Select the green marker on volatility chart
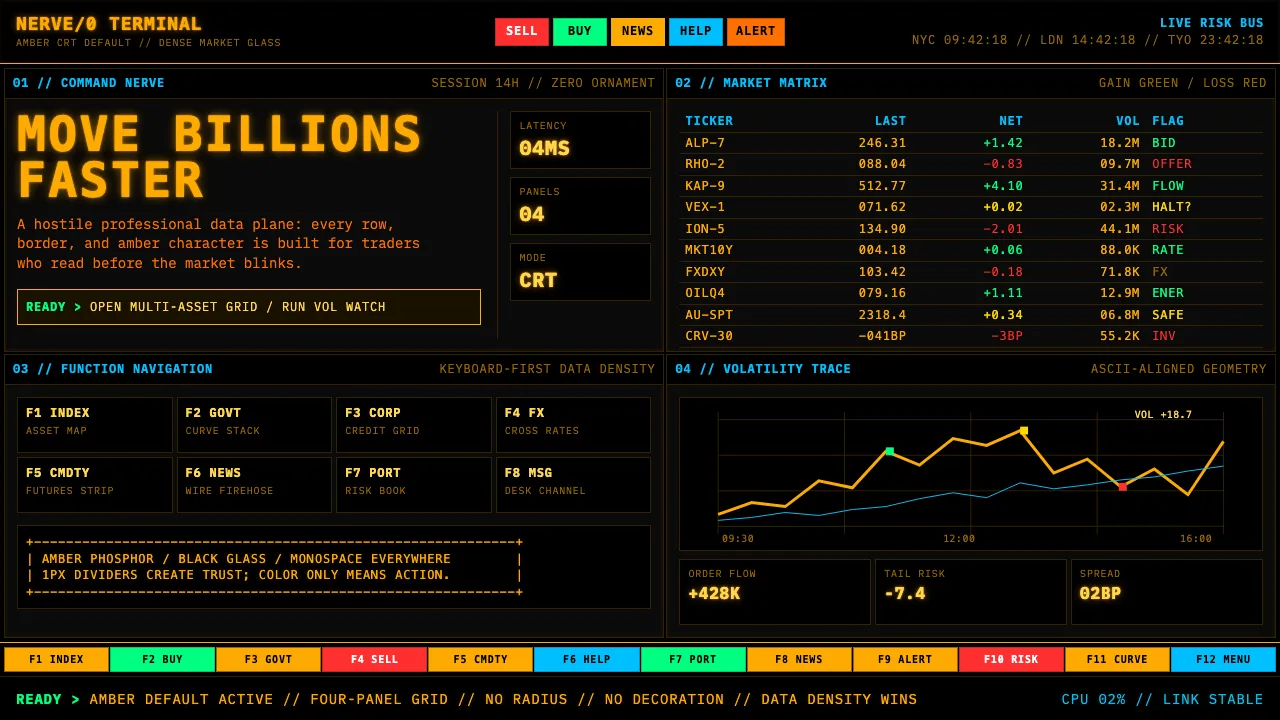This screenshot has width=1280, height=720. click(890, 451)
